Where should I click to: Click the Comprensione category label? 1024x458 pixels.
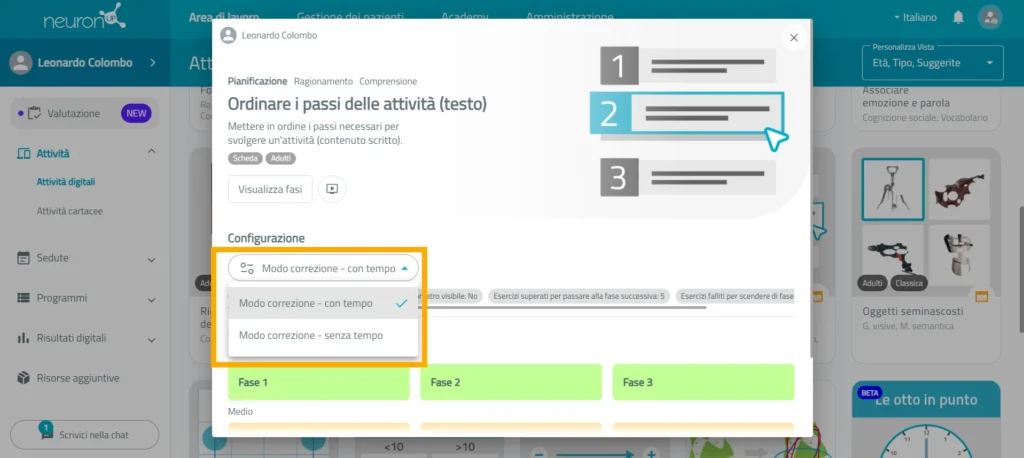388,82
